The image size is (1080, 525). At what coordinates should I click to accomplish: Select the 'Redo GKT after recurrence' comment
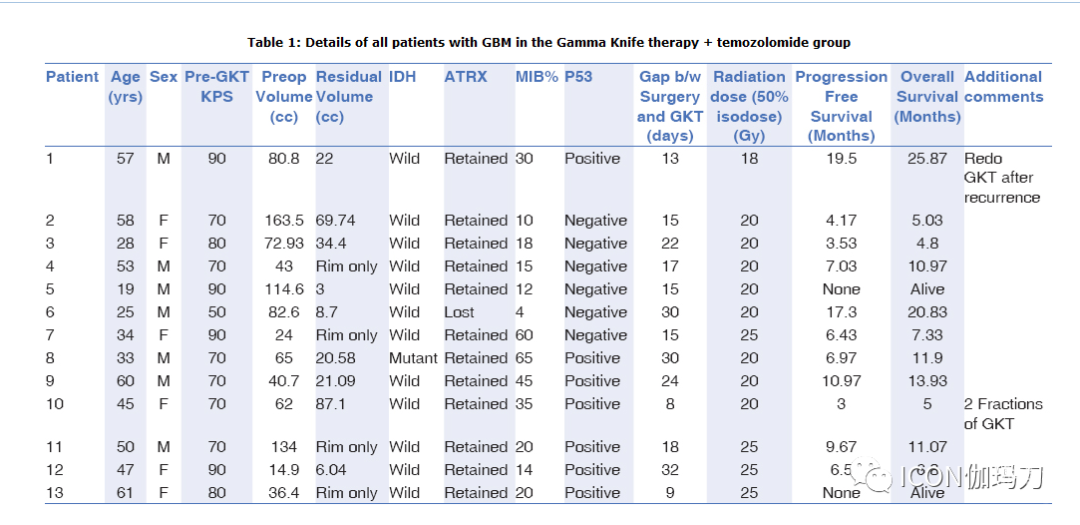pos(1002,178)
